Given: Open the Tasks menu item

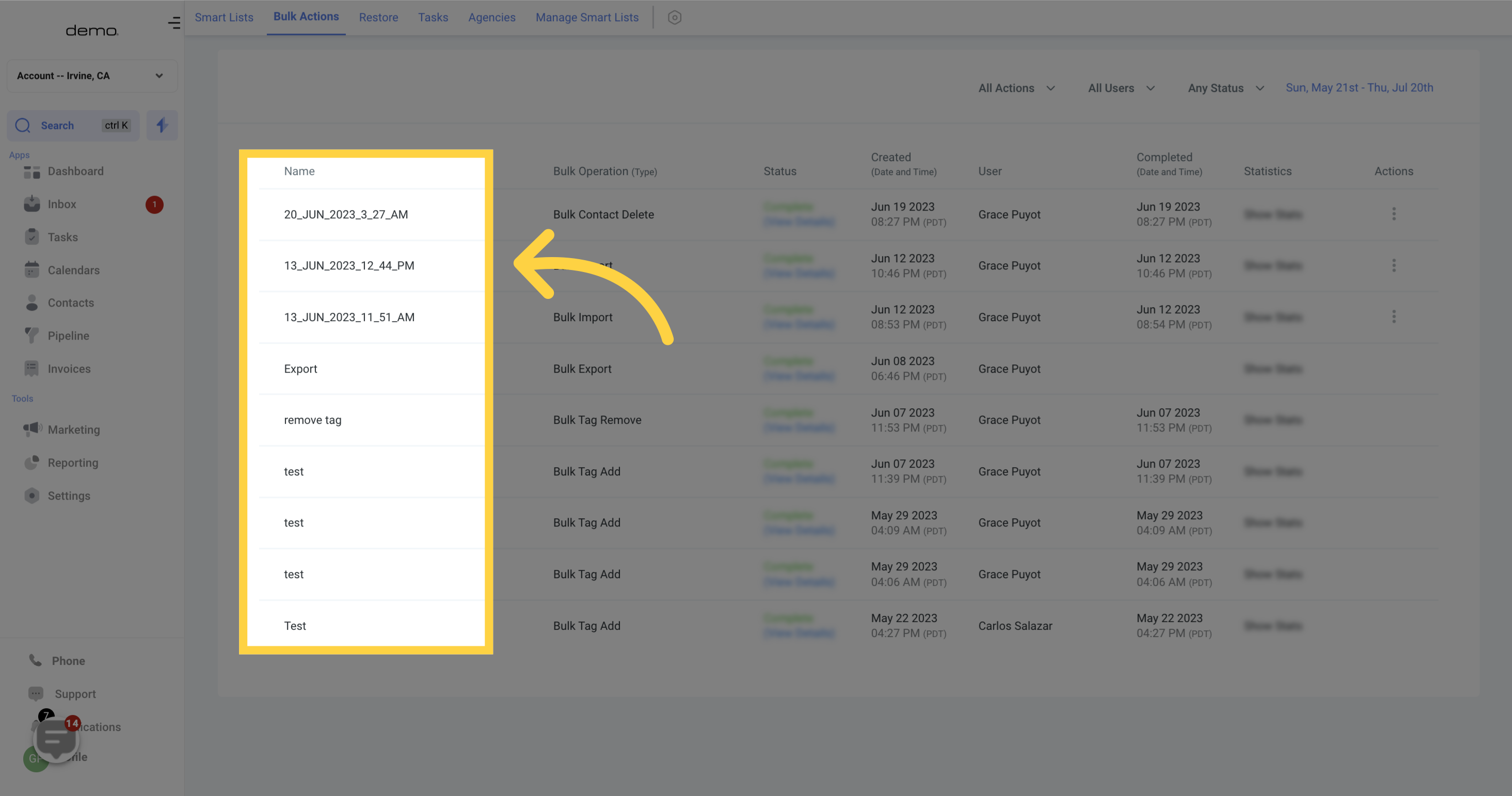Looking at the screenshot, I should click(x=62, y=237).
